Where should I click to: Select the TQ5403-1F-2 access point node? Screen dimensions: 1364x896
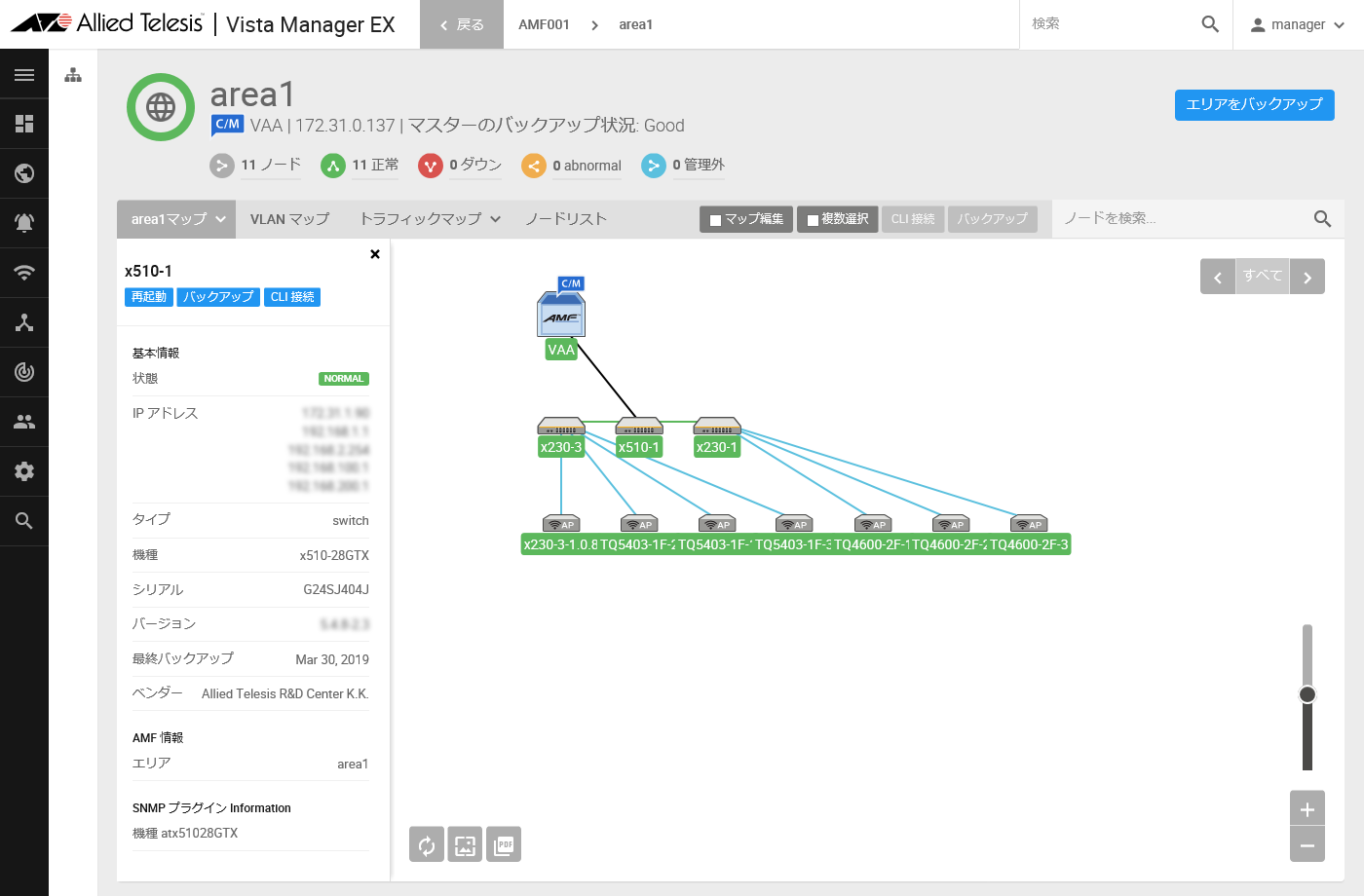(639, 524)
